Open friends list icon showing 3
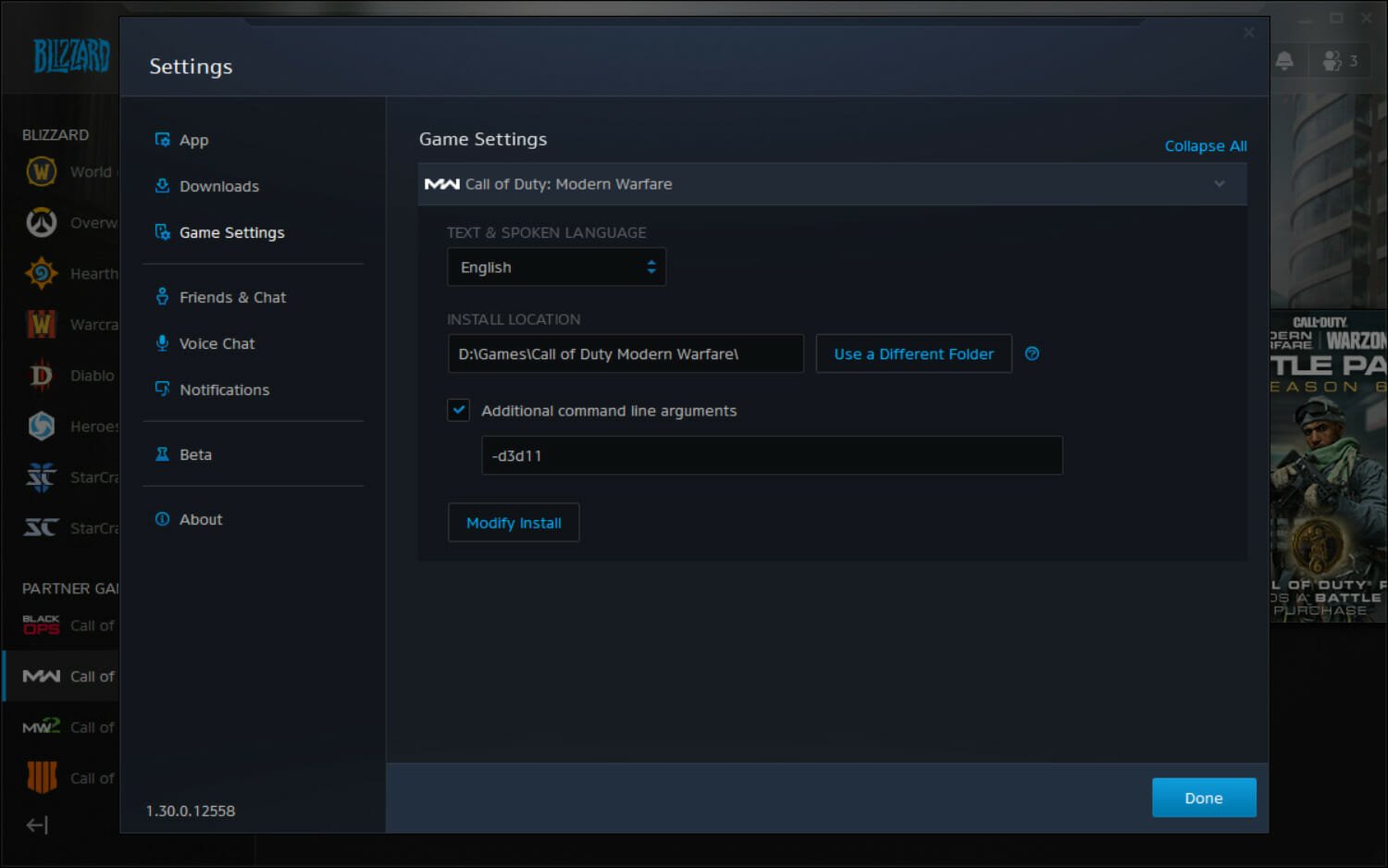 1340,61
